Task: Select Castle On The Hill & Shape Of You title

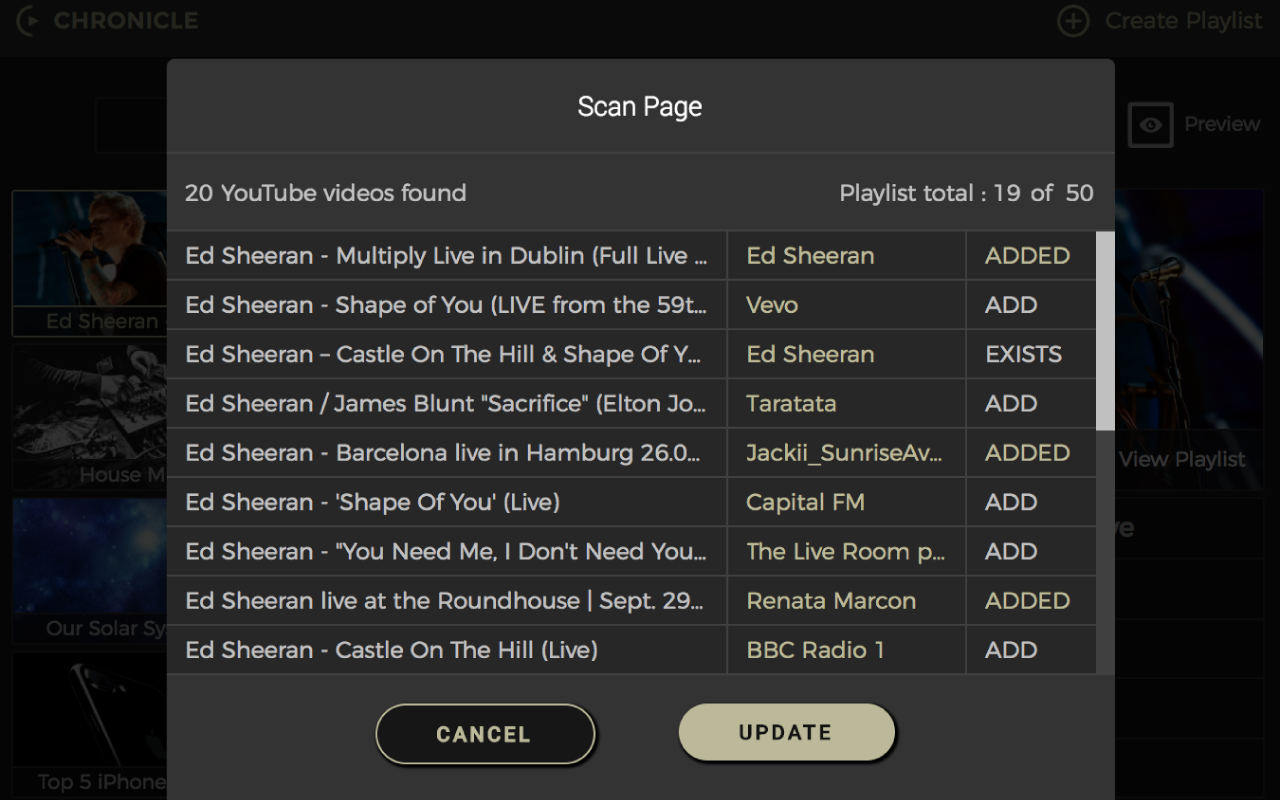Action: 443,355
